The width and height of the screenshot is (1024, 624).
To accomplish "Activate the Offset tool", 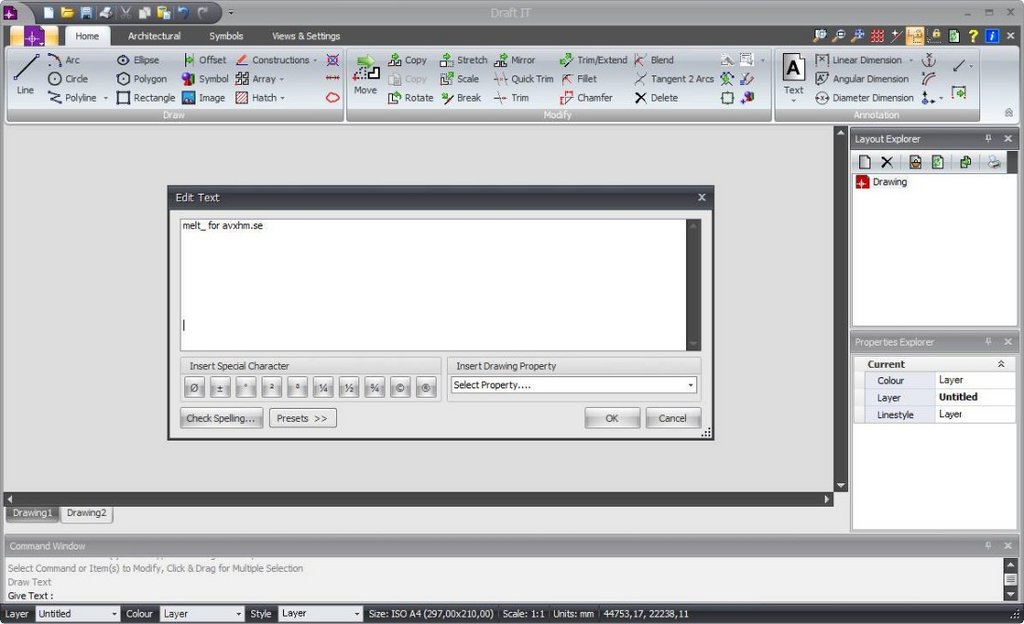I will pos(204,60).
